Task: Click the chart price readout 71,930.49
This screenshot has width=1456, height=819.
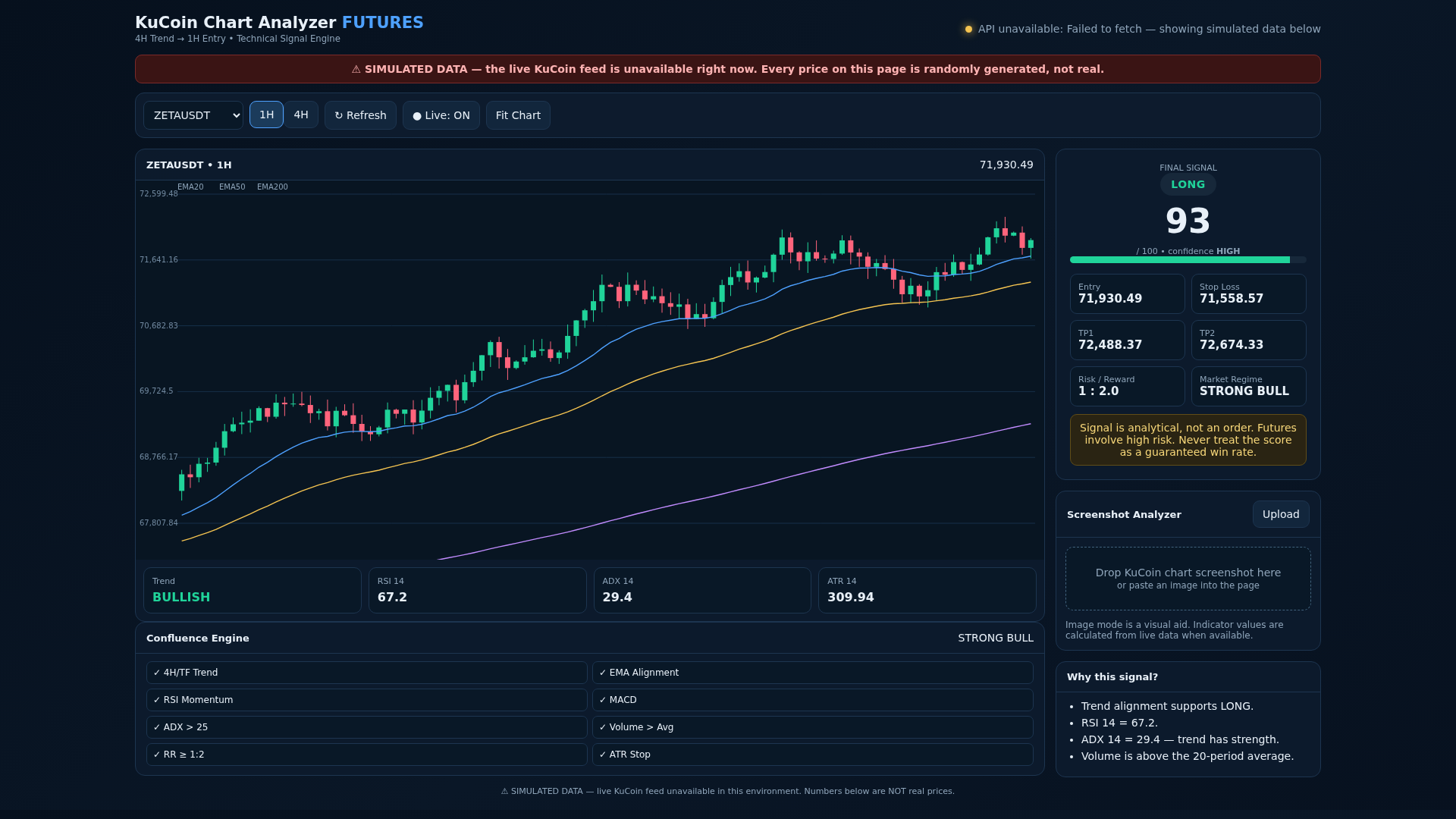Action: pos(1006,165)
